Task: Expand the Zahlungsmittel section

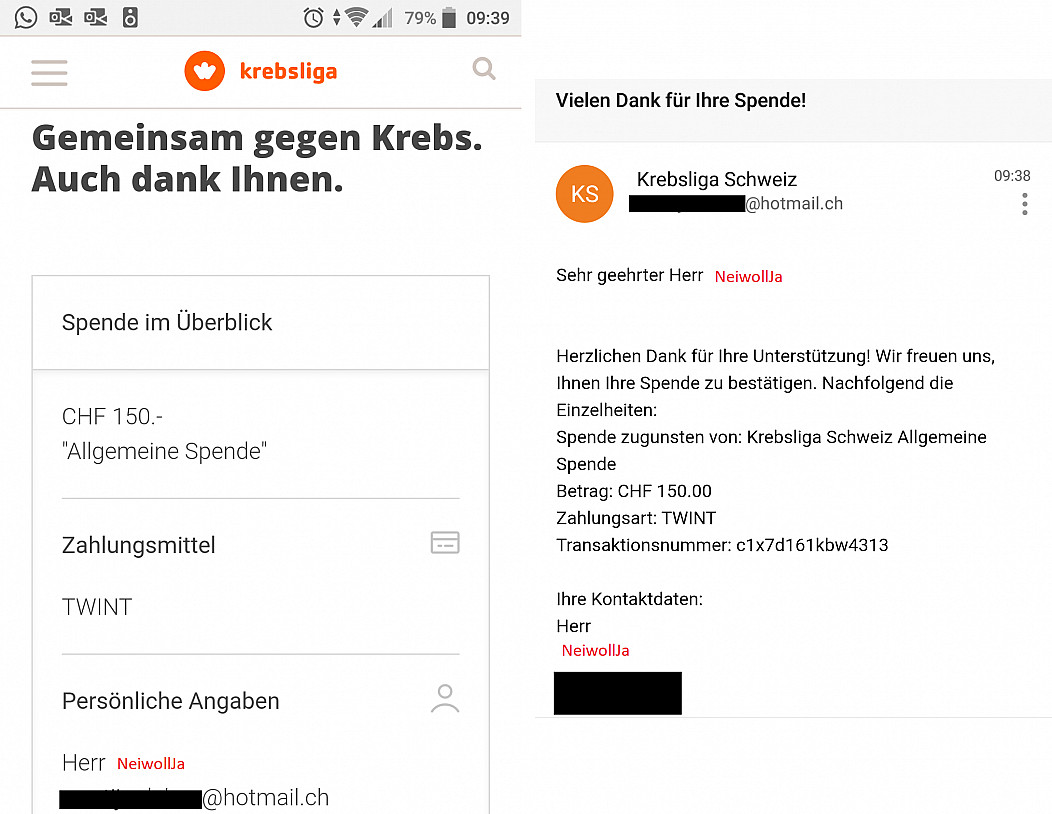Action: point(139,545)
